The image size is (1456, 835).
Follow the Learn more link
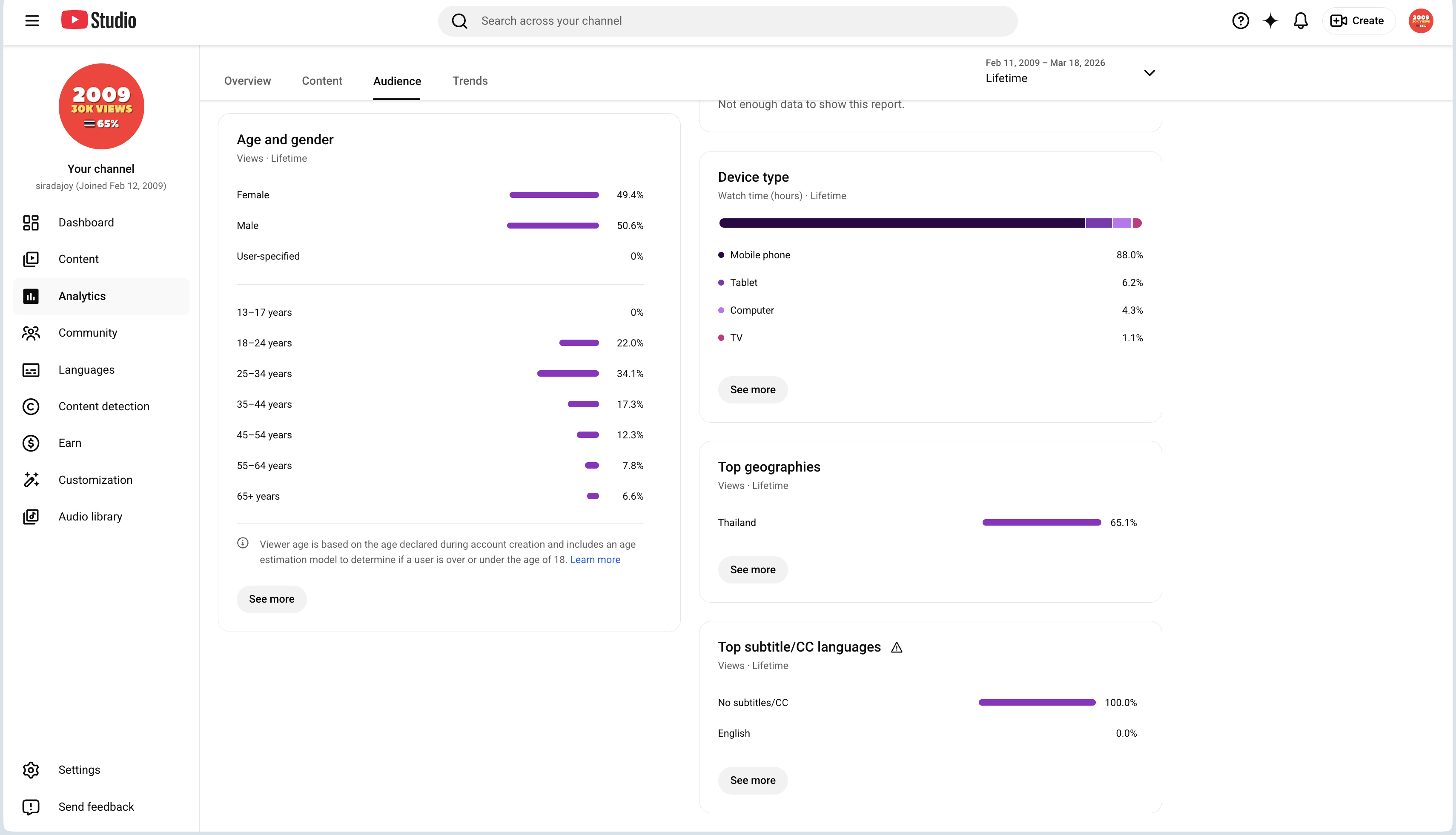coord(595,560)
